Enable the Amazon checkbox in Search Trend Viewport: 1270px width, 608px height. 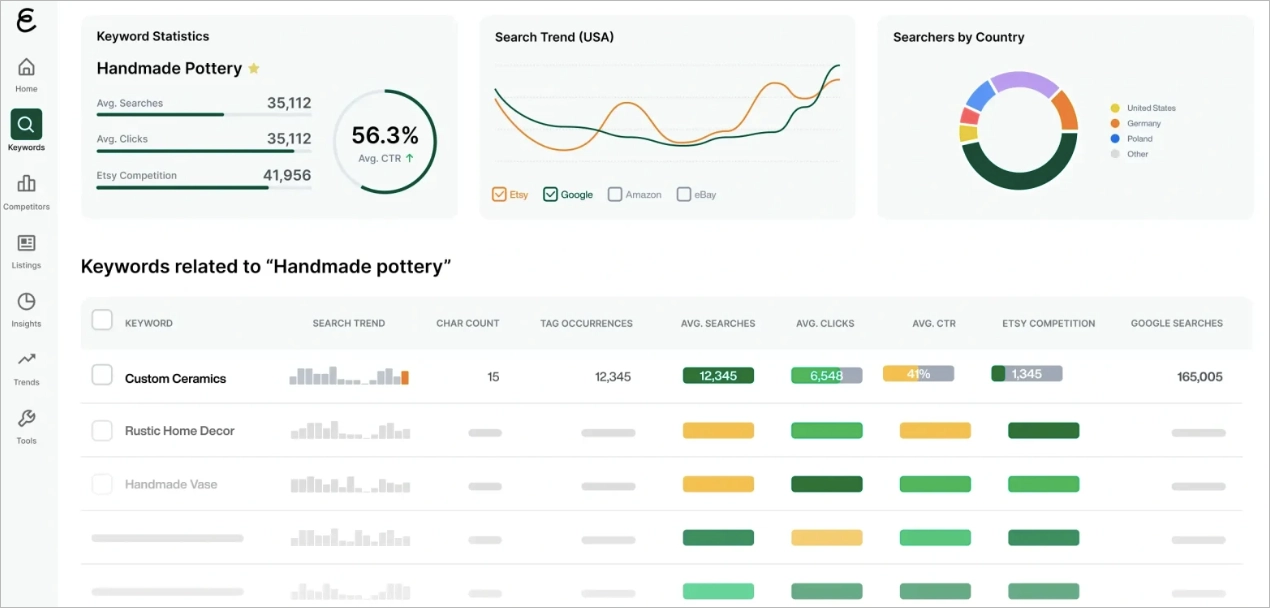click(614, 194)
